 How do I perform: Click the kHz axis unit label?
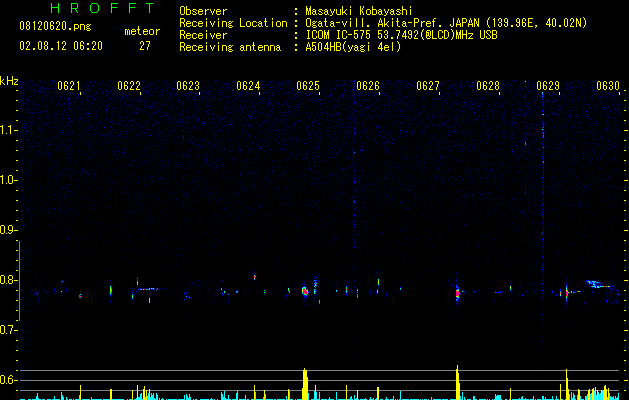pos(9,81)
